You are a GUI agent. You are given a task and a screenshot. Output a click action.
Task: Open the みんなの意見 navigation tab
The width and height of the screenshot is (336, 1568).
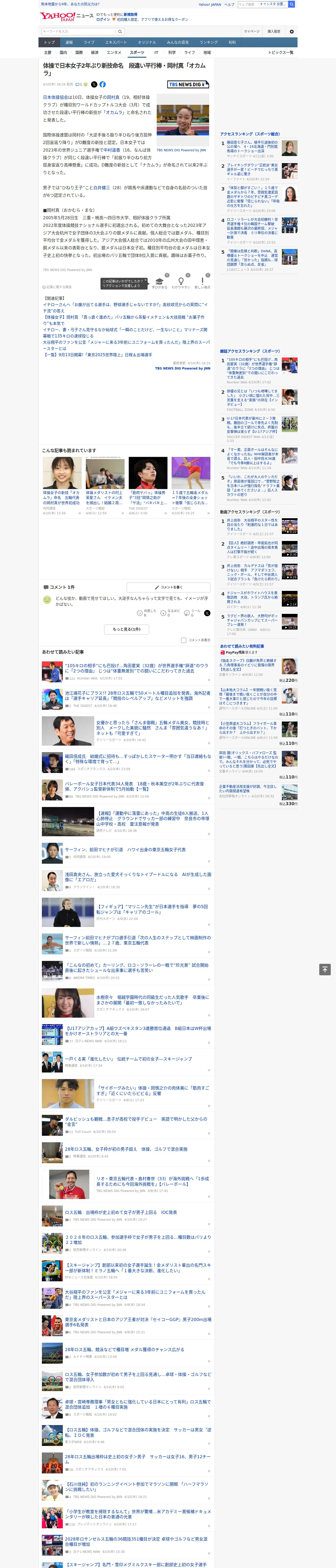tap(177, 43)
